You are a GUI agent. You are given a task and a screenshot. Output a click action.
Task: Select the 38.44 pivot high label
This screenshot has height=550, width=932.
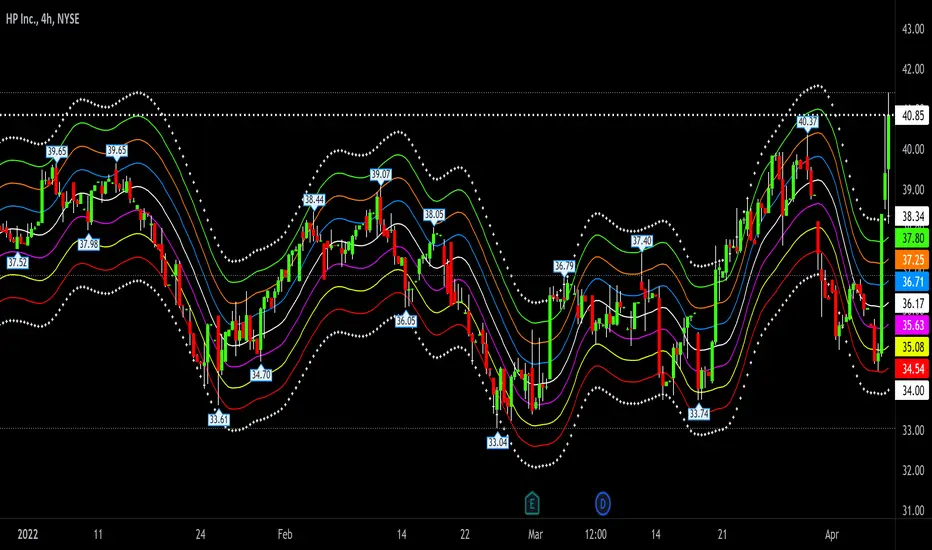(314, 199)
